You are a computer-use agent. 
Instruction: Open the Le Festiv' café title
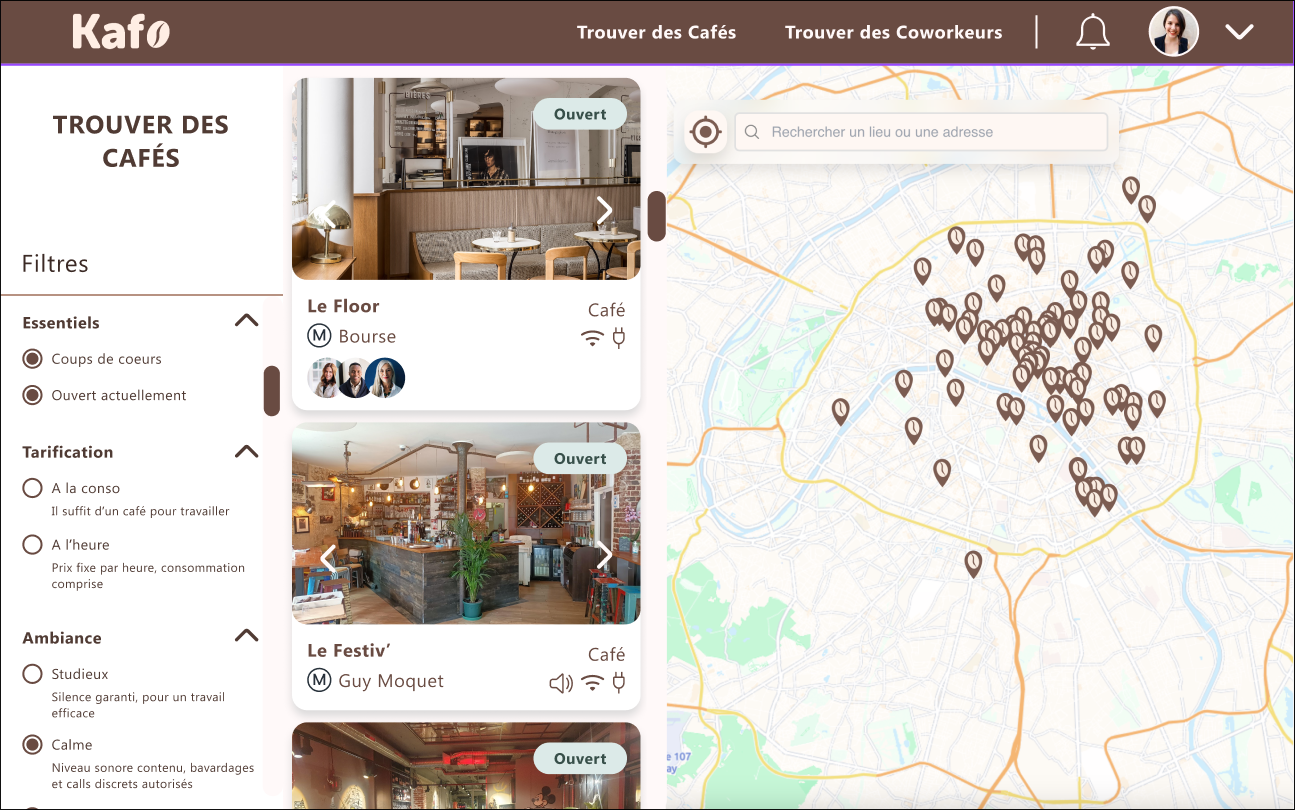[x=347, y=650]
